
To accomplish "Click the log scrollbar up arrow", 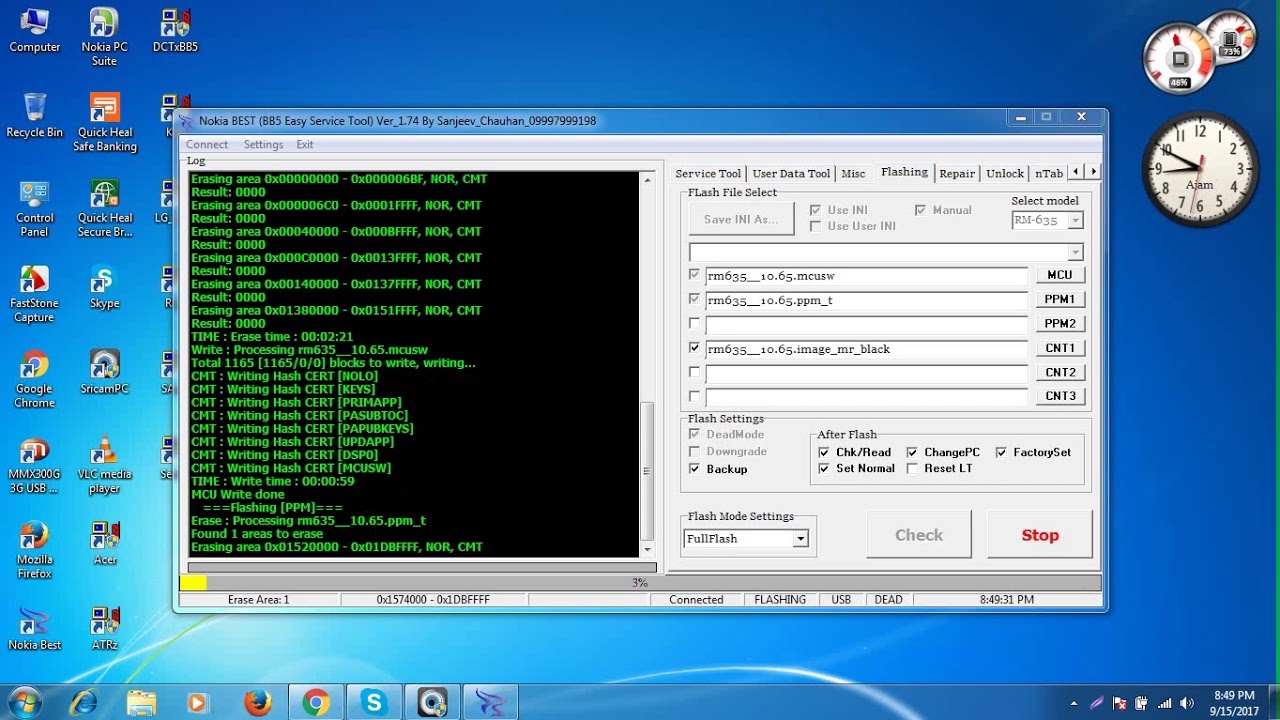I will (x=647, y=180).
